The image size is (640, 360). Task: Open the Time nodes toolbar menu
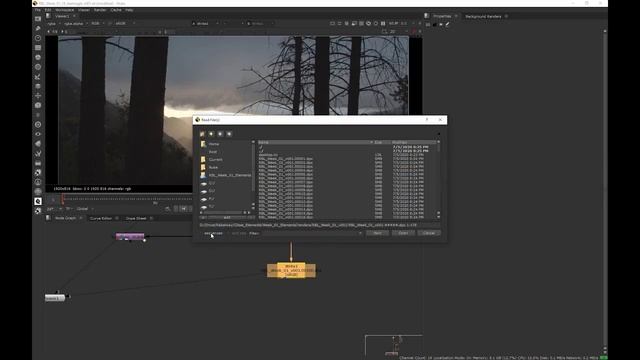click(x=38, y=38)
